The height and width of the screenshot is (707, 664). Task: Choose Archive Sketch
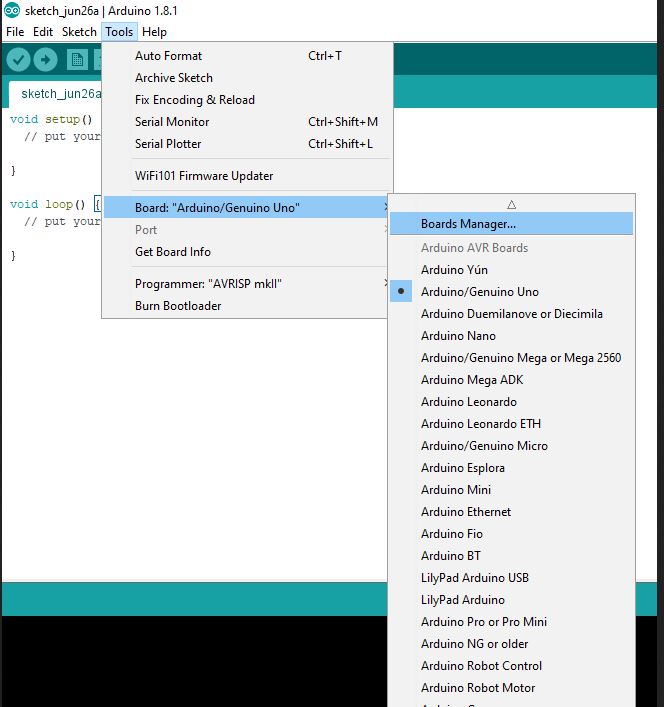[x=247, y=78]
